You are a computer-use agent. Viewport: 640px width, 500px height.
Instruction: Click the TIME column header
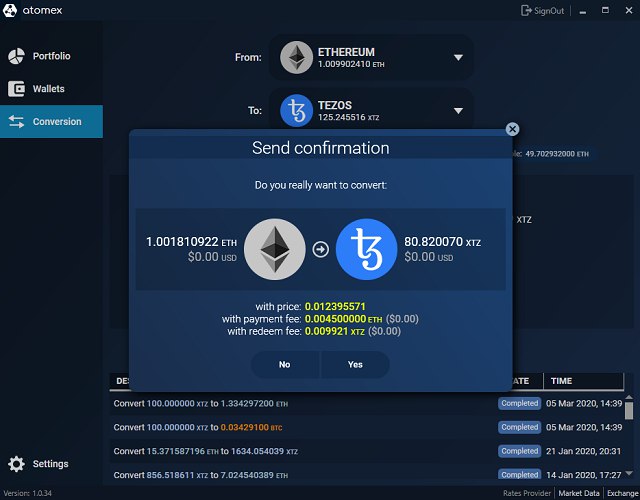click(x=584, y=381)
